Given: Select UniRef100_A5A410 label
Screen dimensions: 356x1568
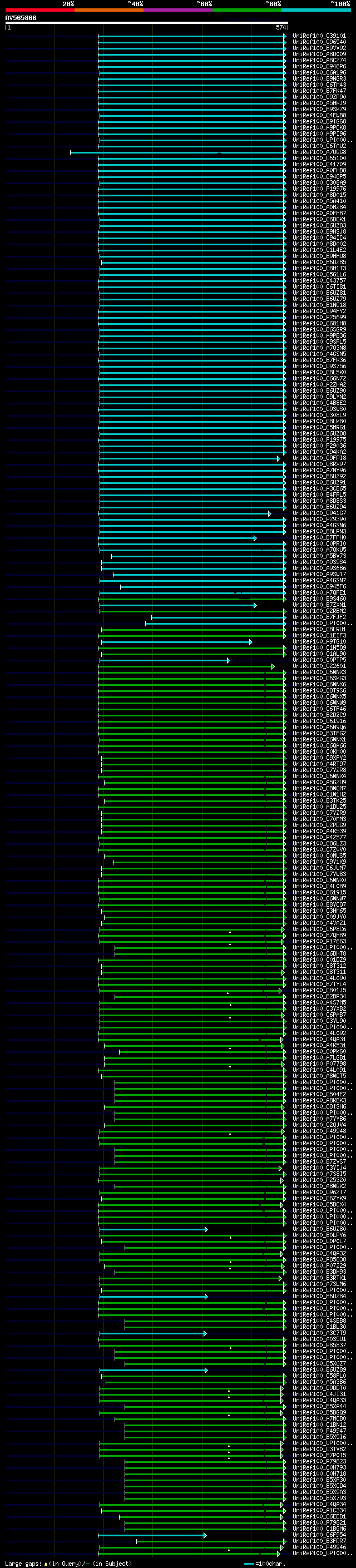Looking at the screenshot, I should tap(319, 201).
